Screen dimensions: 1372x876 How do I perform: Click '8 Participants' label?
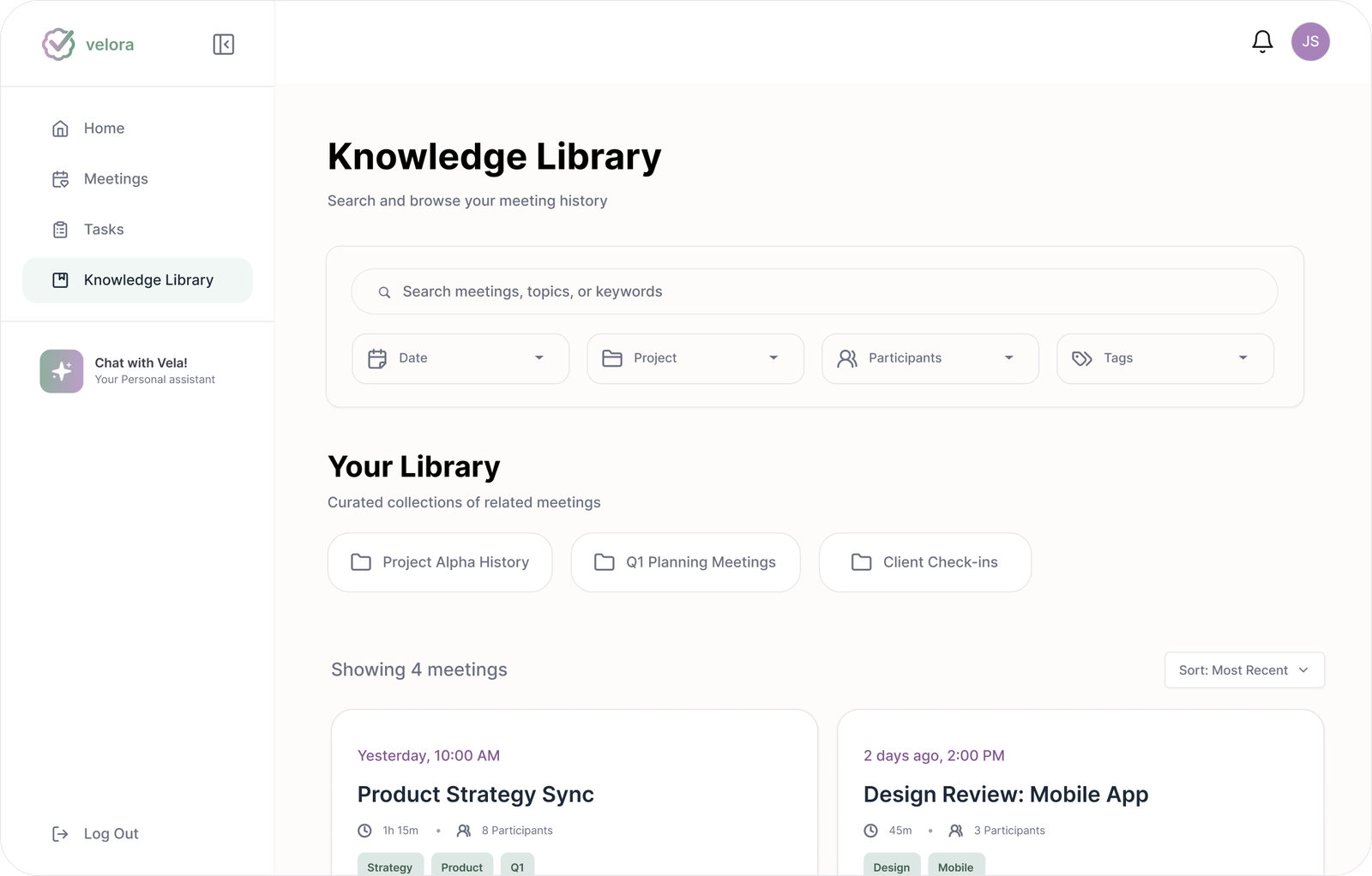coord(517,831)
